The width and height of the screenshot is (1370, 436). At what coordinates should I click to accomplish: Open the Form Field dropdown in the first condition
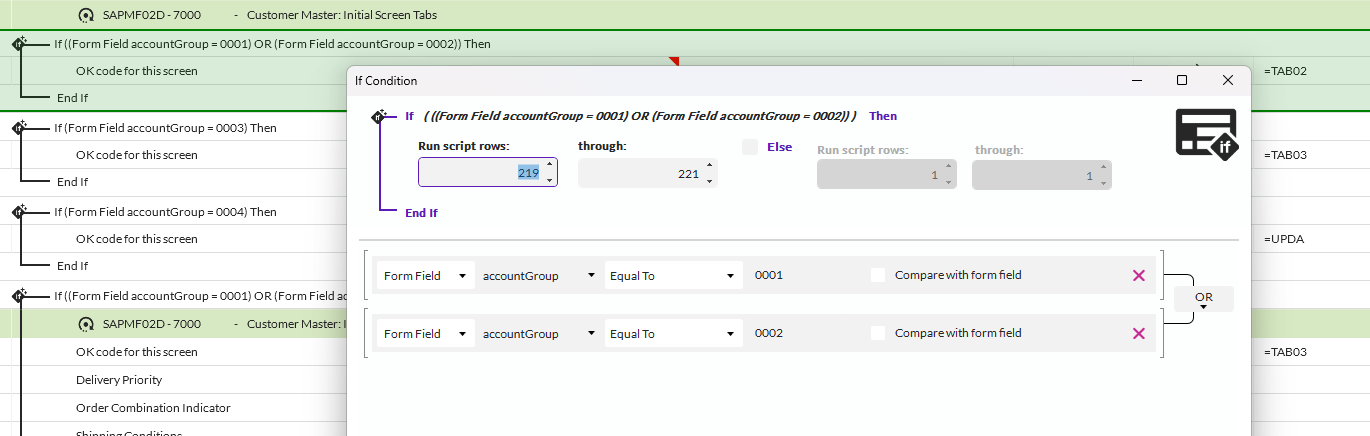tap(425, 275)
